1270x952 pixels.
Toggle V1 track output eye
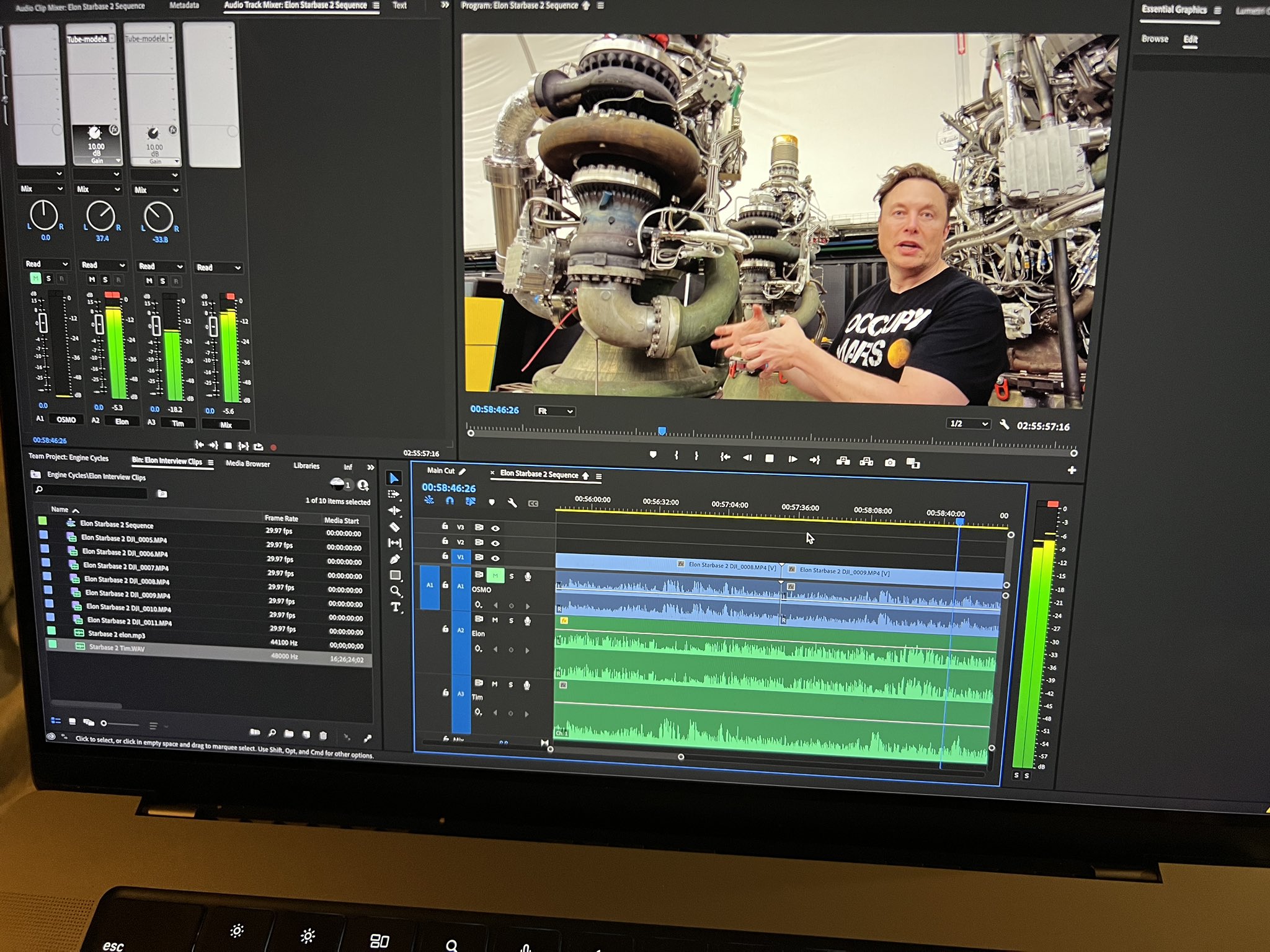point(495,558)
